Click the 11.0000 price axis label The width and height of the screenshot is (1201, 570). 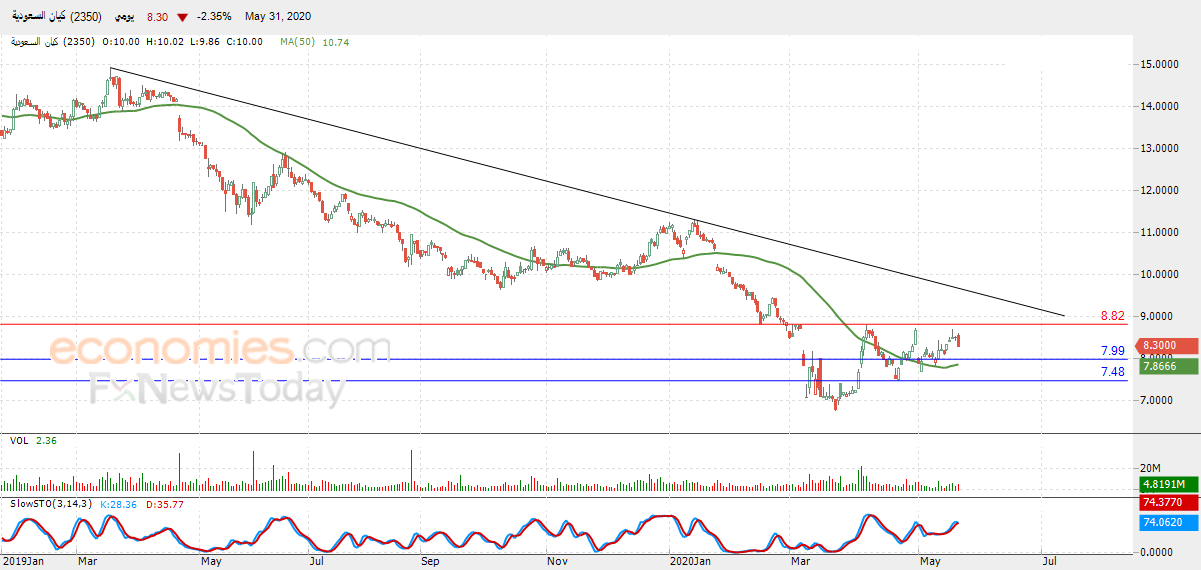coord(1159,232)
